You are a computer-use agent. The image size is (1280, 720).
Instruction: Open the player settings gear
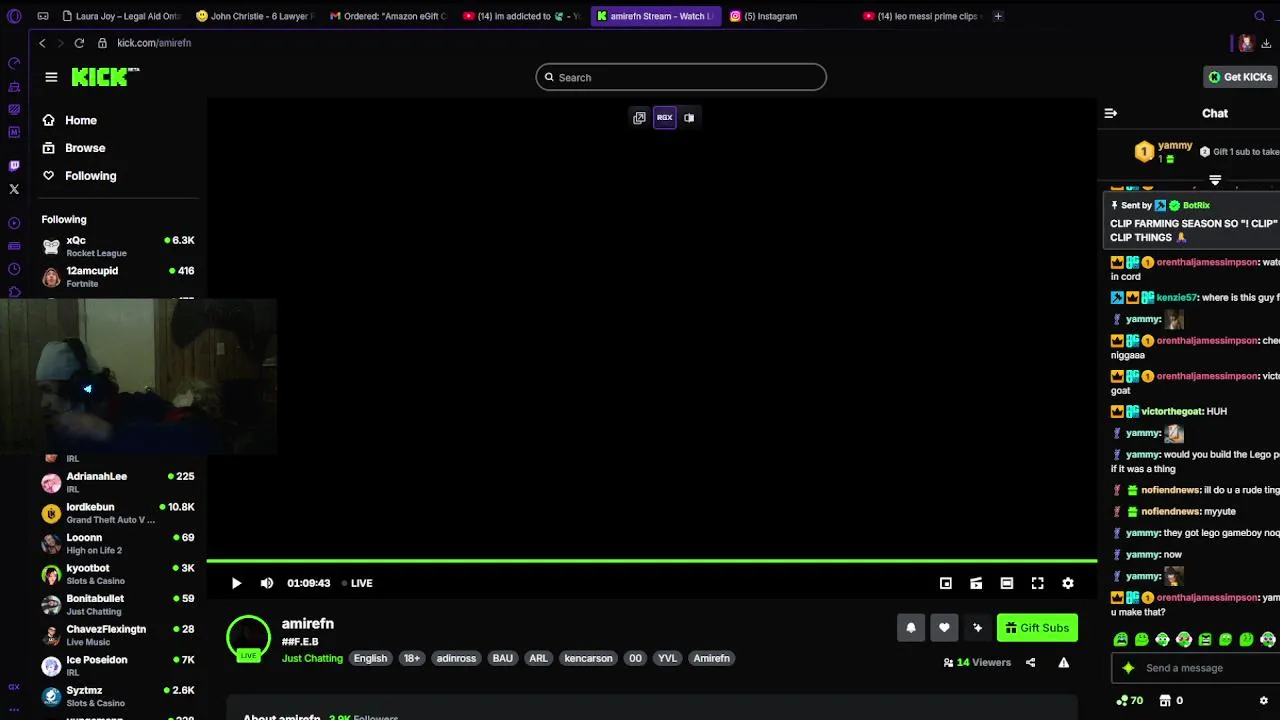1068,583
